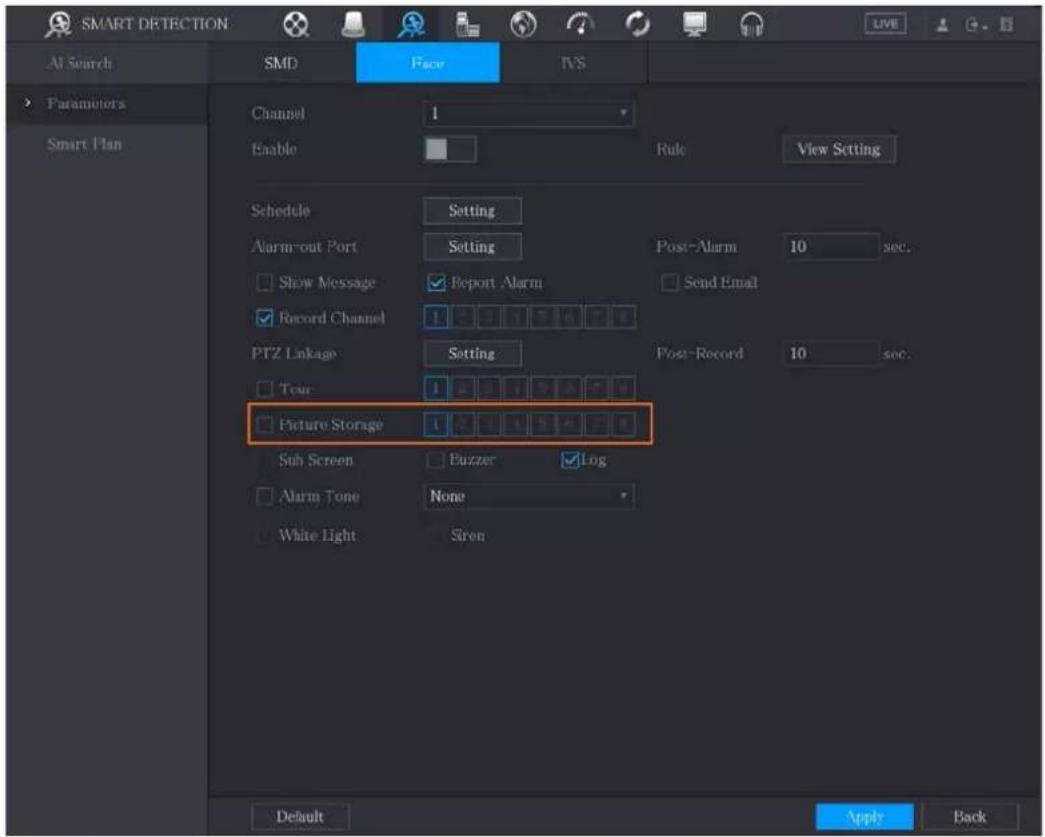This screenshot has width=1045, height=837.
Task: Select the highlighted smart detection magnifier icon
Action: tap(411, 25)
